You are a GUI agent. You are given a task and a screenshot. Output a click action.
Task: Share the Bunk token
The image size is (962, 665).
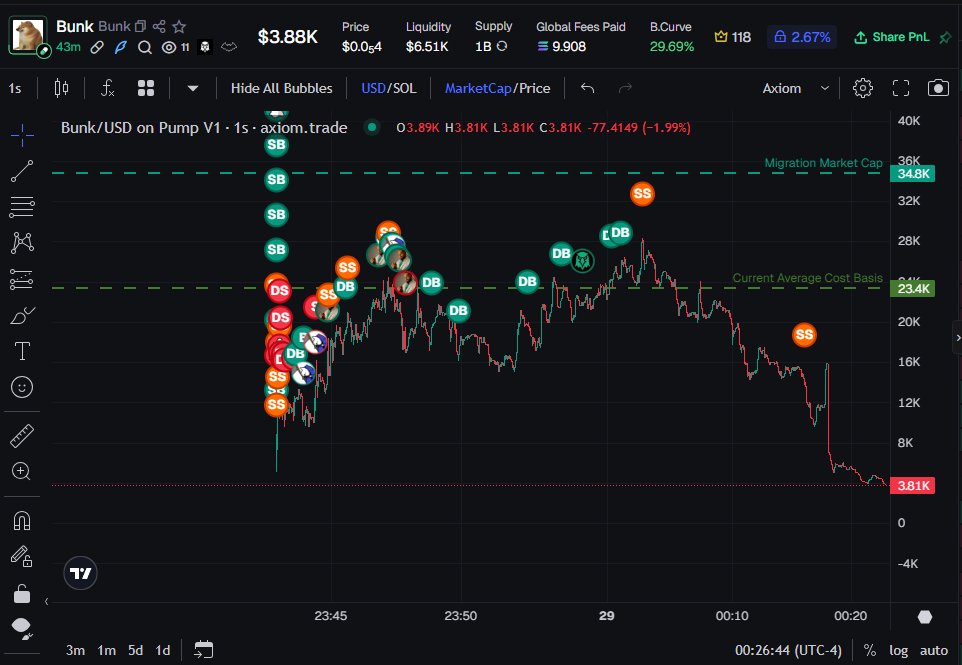[160, 26]
